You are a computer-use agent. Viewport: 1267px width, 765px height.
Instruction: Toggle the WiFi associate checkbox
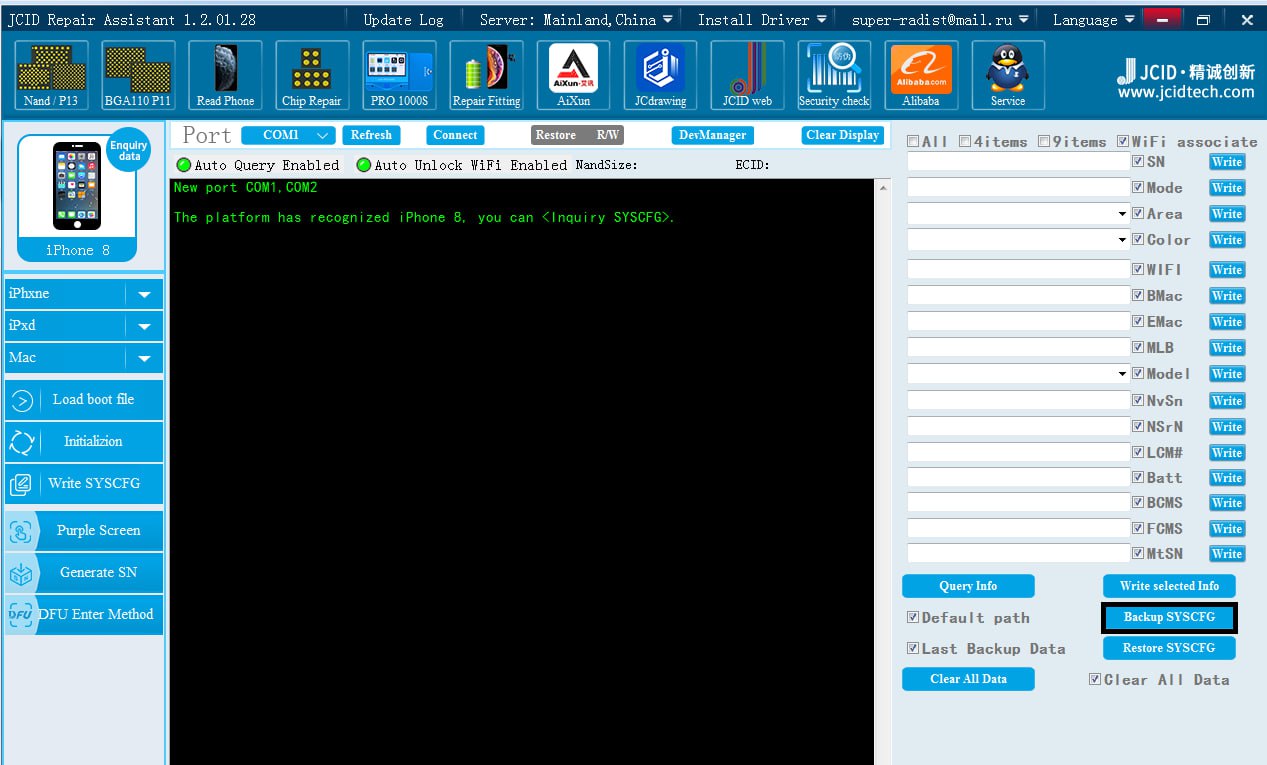(1123, 142)
